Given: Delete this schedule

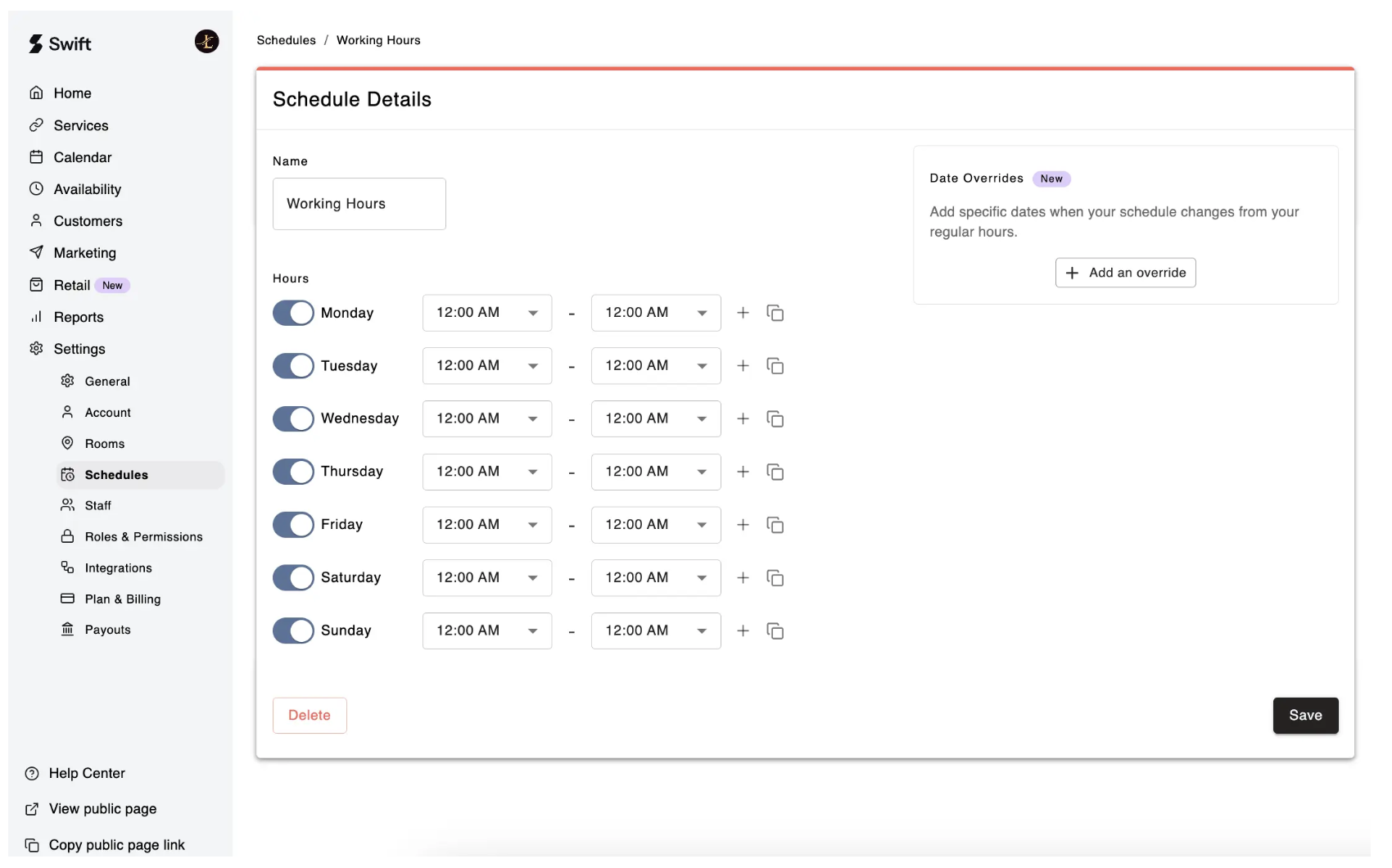Looking at the screenshot, I should pyautogui.click(x=310, y=716).
